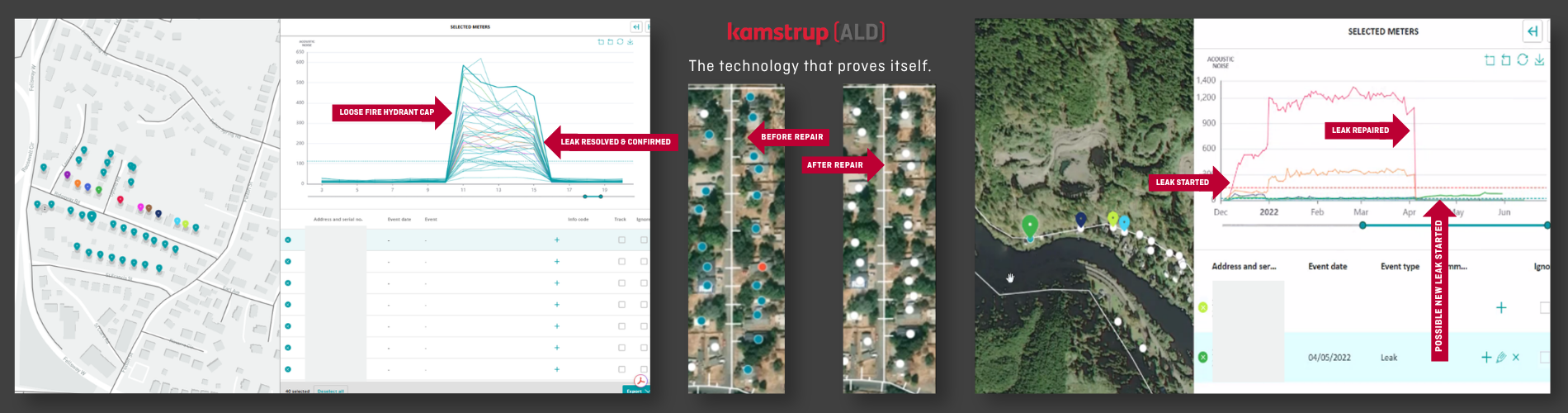Deselect meter in left panel's highlighted first row

(x=288, y=240)
